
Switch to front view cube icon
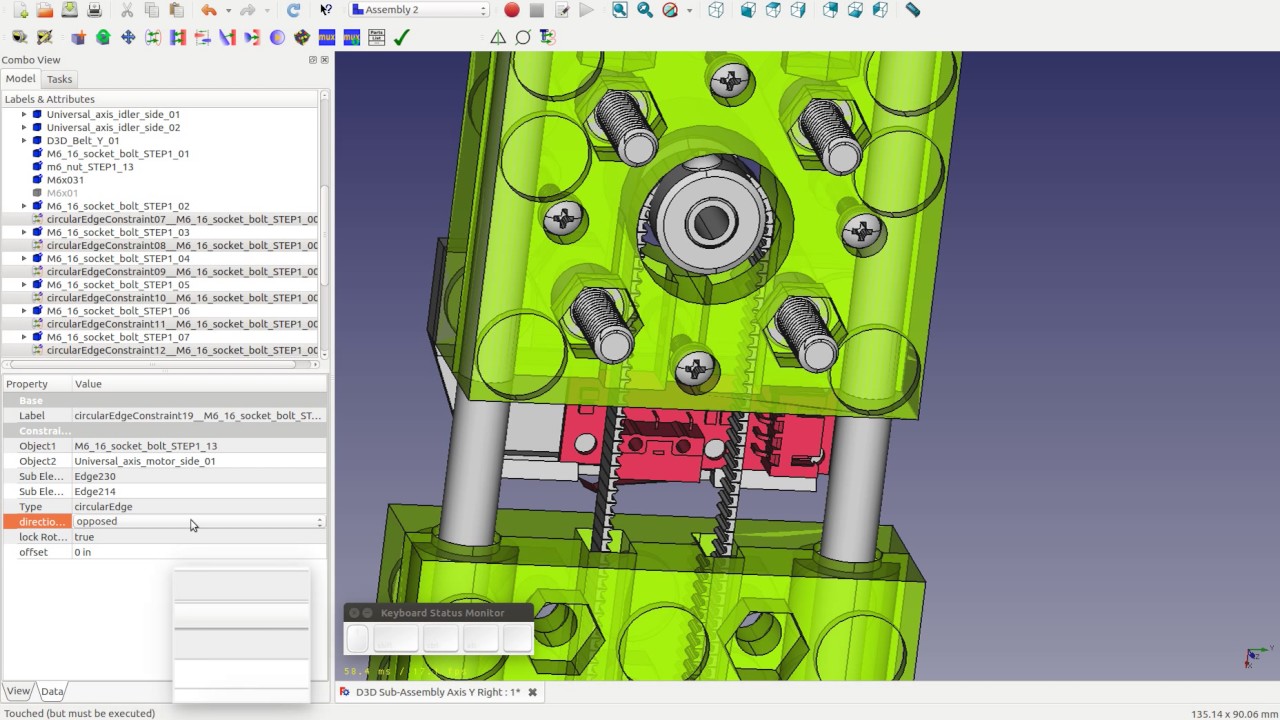click(x=748, y=10)
